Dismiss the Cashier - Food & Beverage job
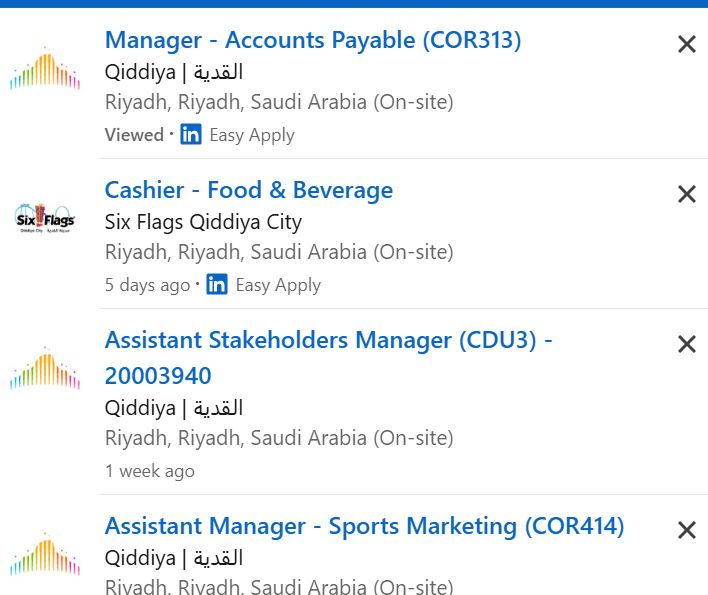This screenshot has height=595, width=708. pos(686,194)
